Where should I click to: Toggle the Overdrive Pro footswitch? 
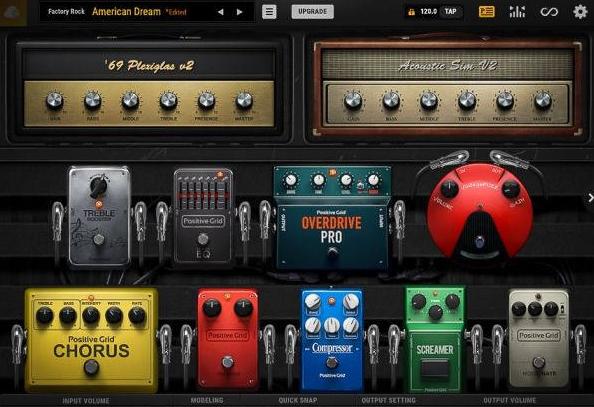click(333, 252)
